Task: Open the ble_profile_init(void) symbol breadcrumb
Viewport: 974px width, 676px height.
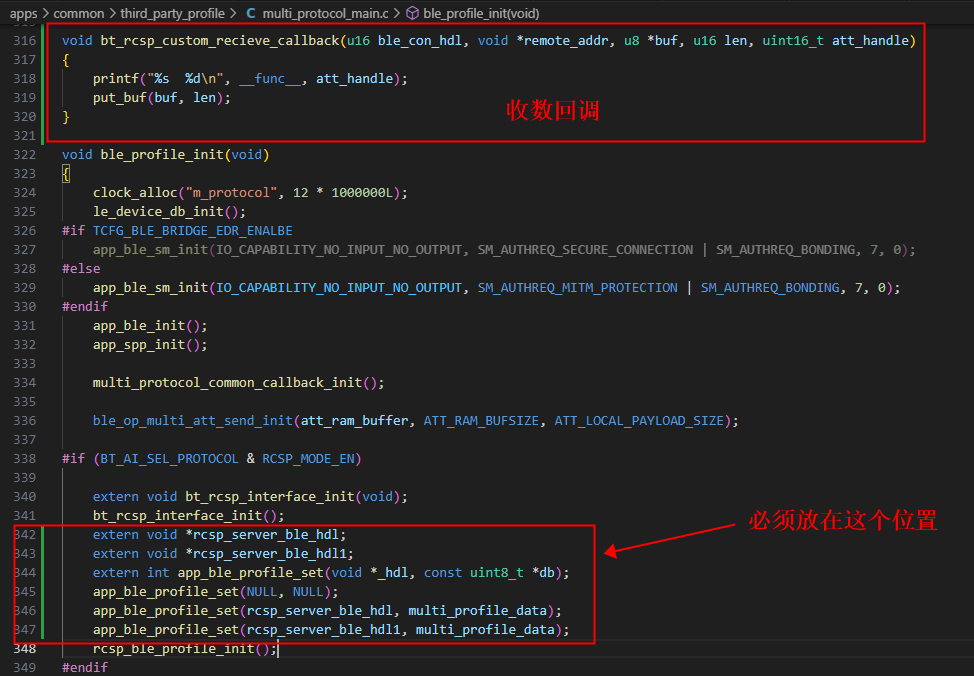Action: coord(481,13)
